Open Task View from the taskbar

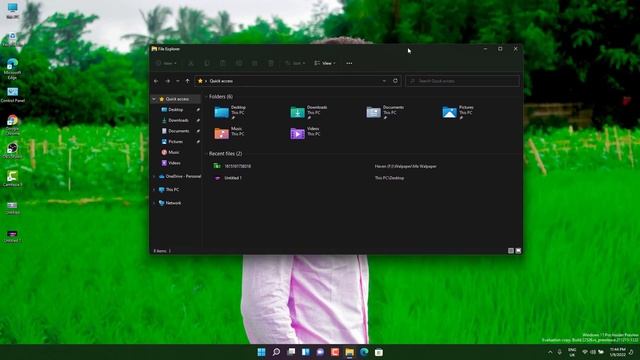click(291, 352)
